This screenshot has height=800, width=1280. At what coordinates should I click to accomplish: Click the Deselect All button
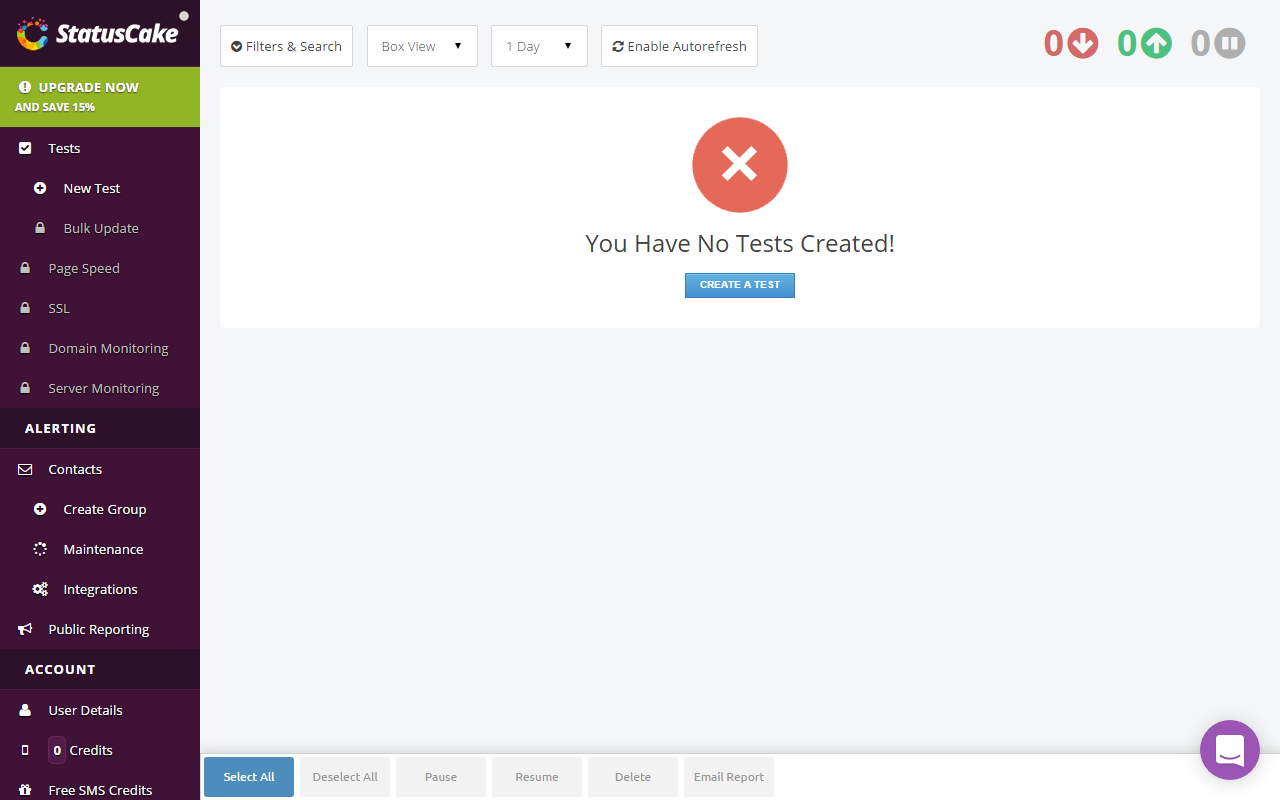345,777
